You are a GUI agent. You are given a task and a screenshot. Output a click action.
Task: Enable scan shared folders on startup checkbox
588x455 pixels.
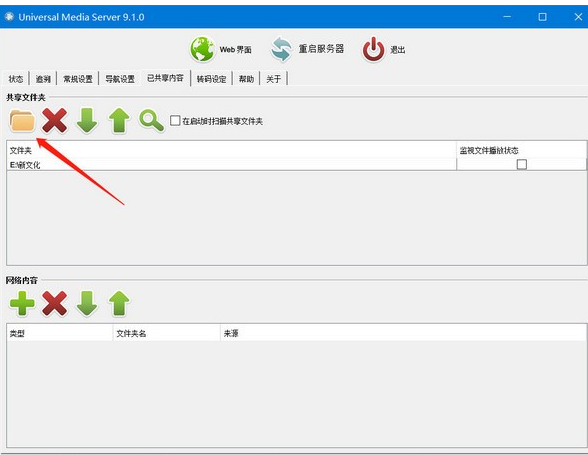[x=175, y=120]
